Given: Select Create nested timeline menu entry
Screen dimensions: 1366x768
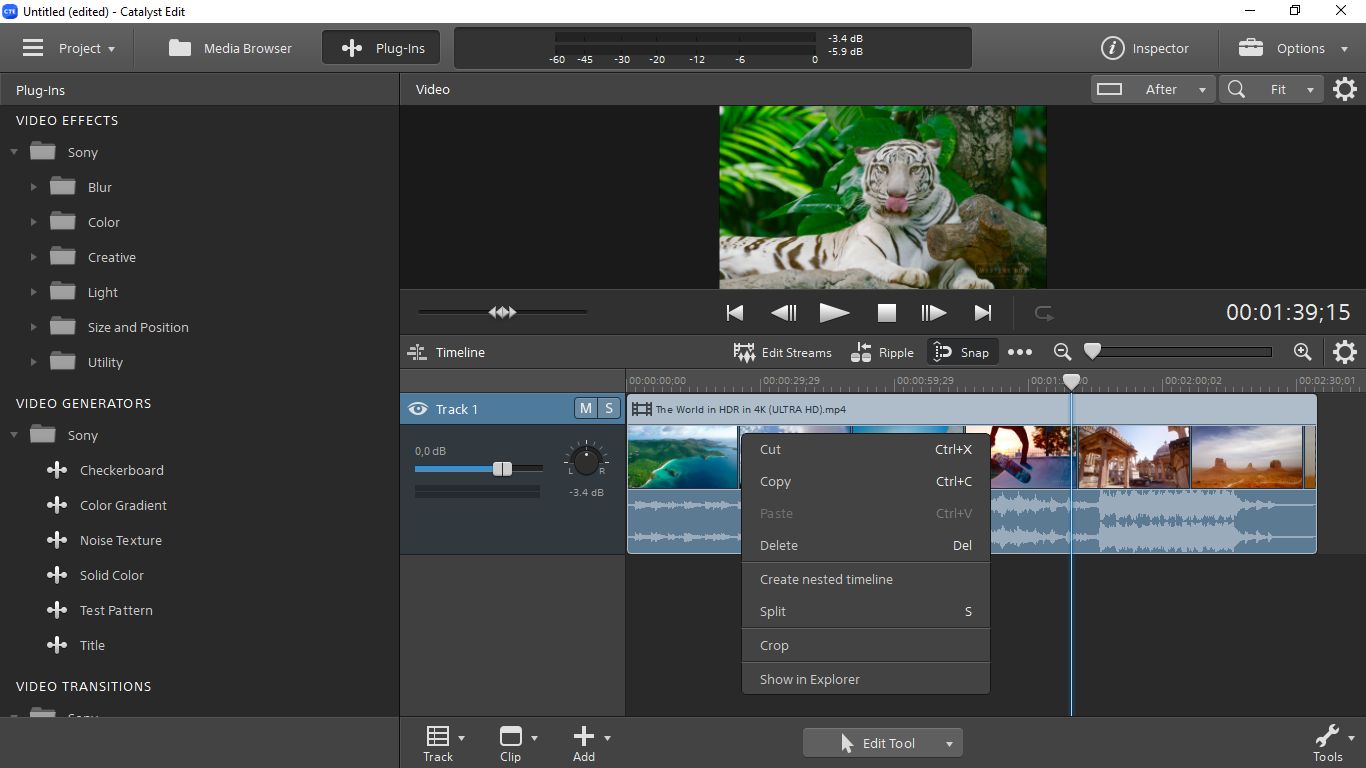Looking at the screenshot, I should [x=826, y=579].
